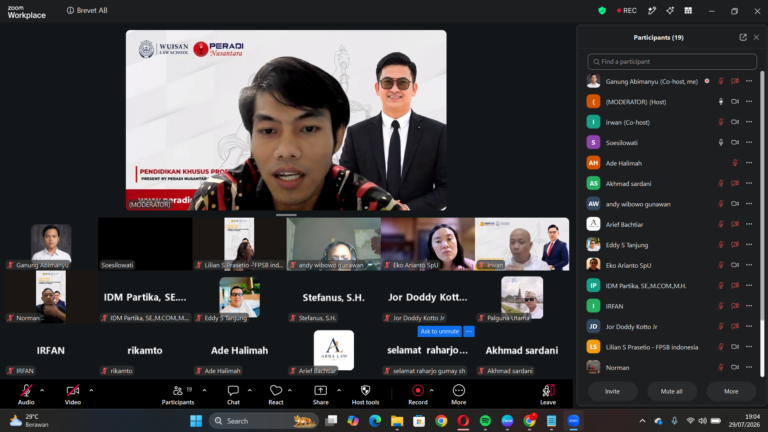Toggle Ade Halimah mute icon
Screen dimensions: 768x432
[x=735, y=163]
